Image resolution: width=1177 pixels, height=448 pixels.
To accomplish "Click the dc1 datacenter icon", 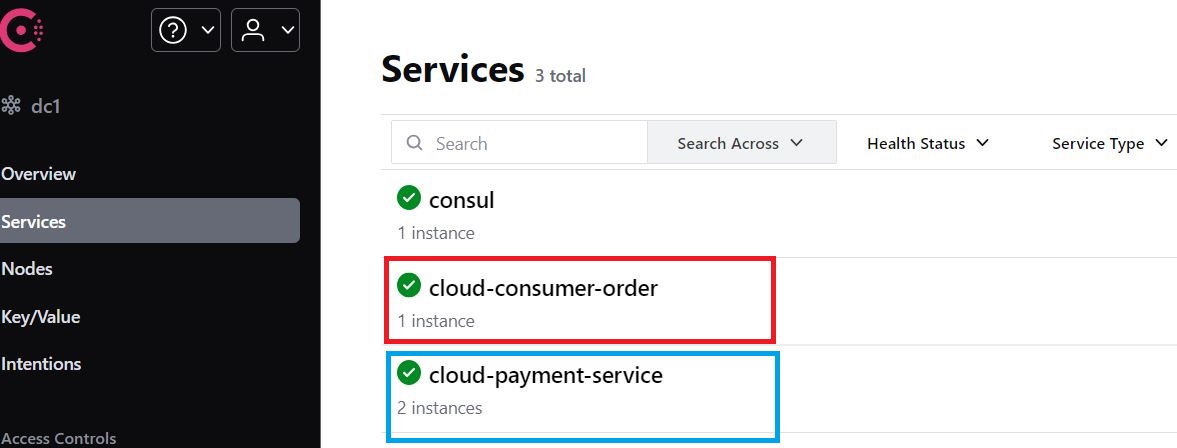I will (11, 105).
